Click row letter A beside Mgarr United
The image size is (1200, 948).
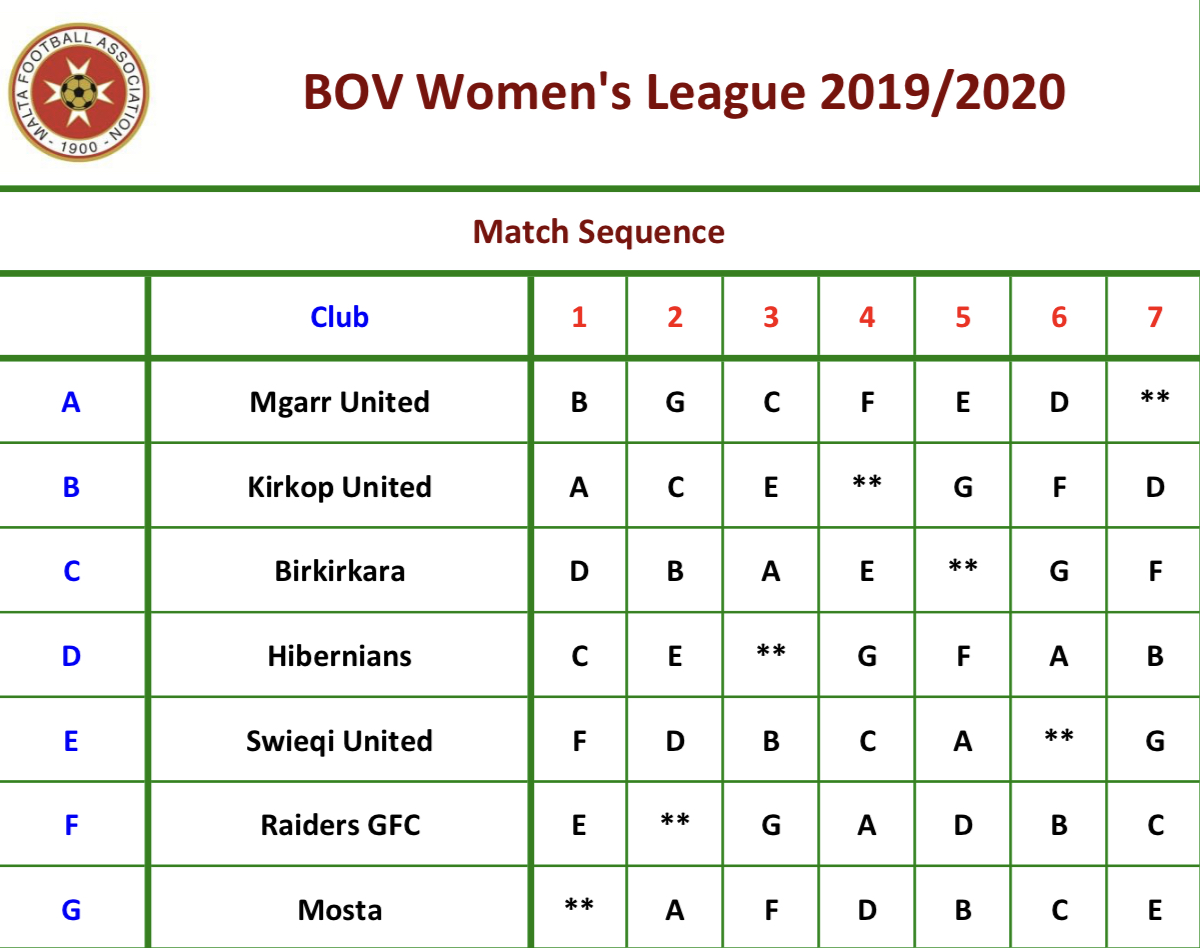click(x=71, y=402)
